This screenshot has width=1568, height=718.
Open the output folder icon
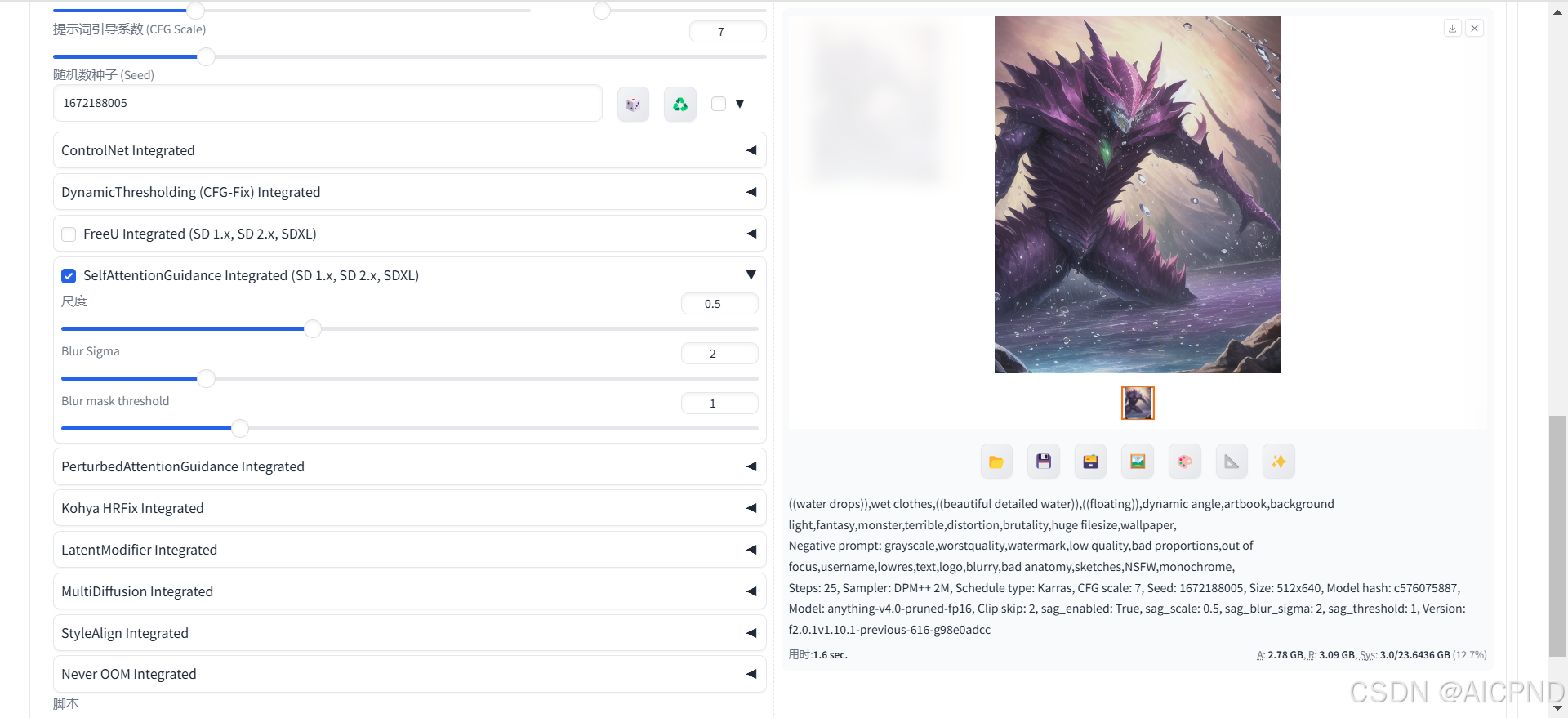coord(996,462)
